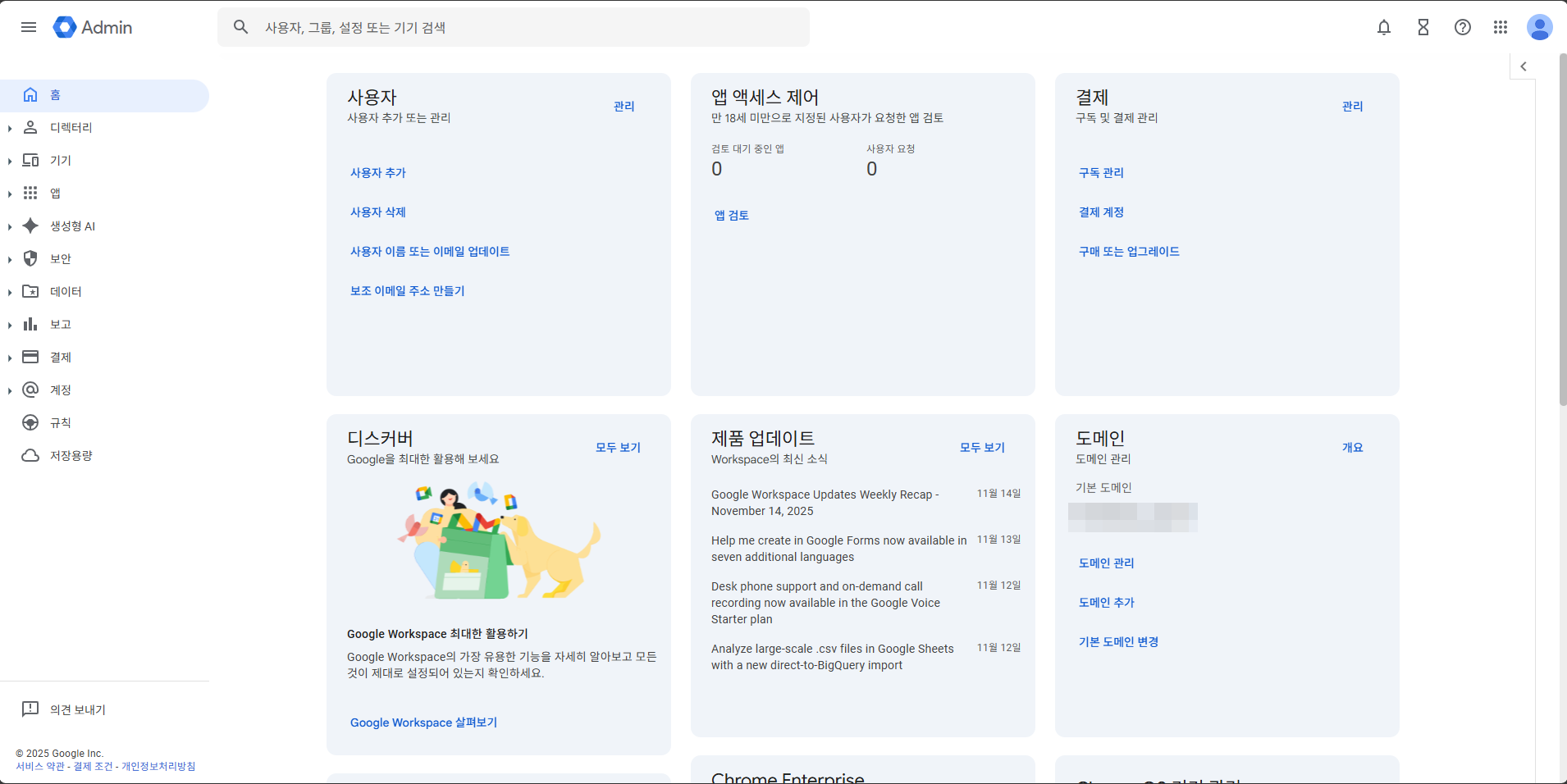
Task: Click the 디렉터리 person icon
Action: click(x=30, y=127)
